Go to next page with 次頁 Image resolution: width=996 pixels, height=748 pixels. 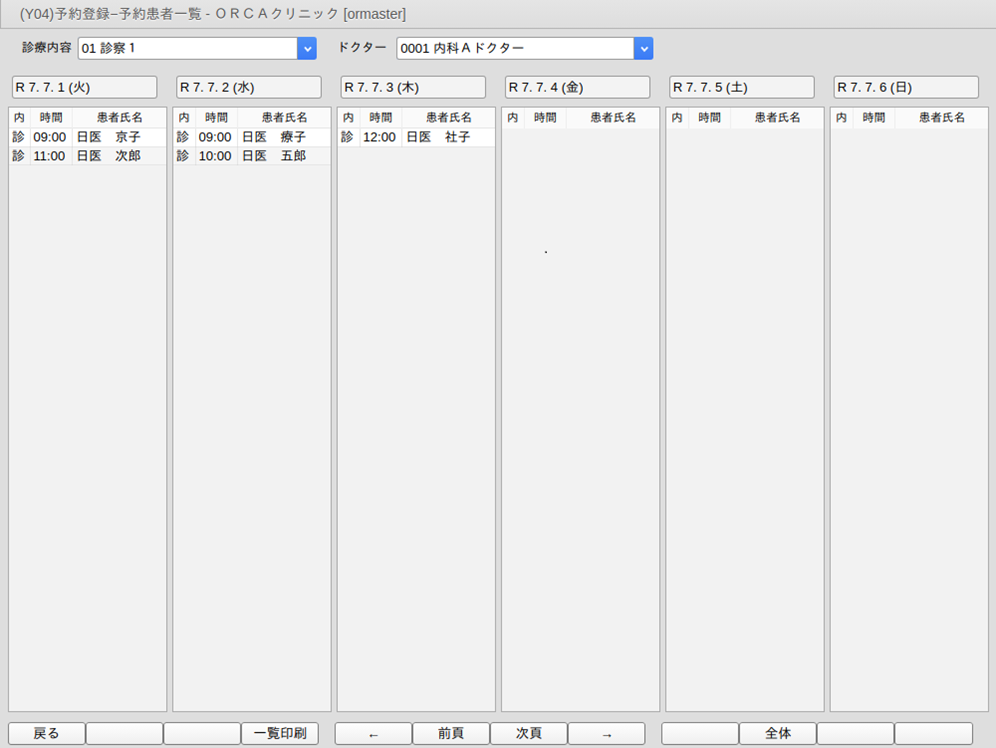point(529,734)
